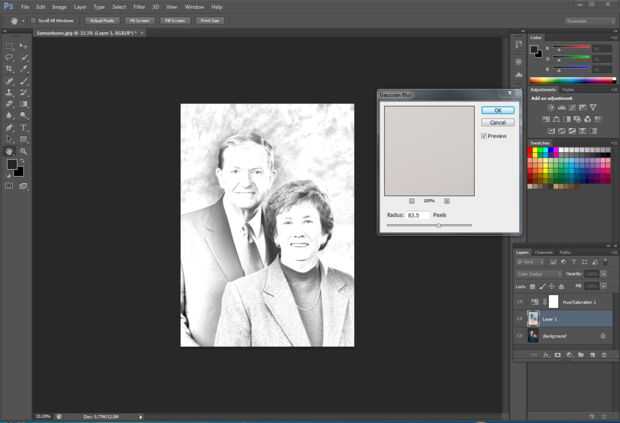Open the Hand tool preset picker arrow
Image resolution: width=620 pixels, height=423 pixels.
23,21
